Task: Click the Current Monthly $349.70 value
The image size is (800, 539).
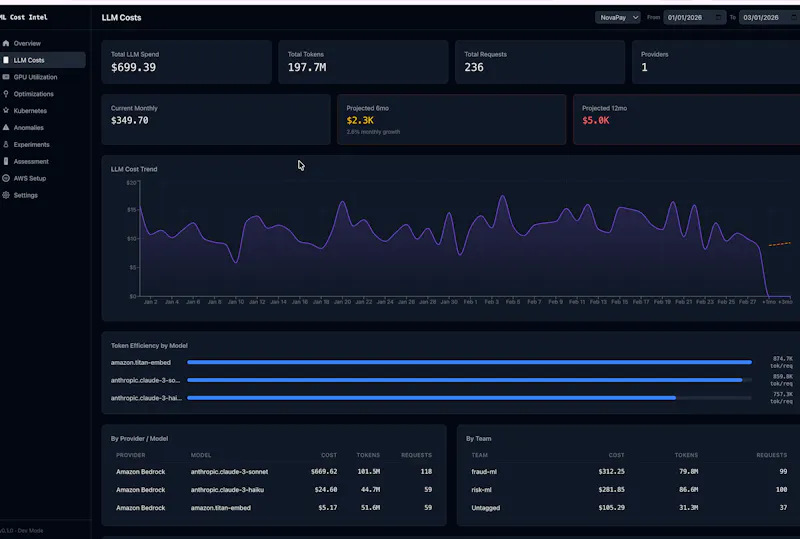Action: (x=130, y=120)
